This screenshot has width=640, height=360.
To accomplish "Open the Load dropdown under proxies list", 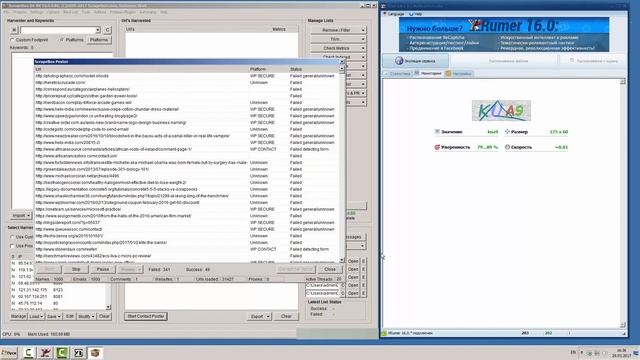I will 36,316.
